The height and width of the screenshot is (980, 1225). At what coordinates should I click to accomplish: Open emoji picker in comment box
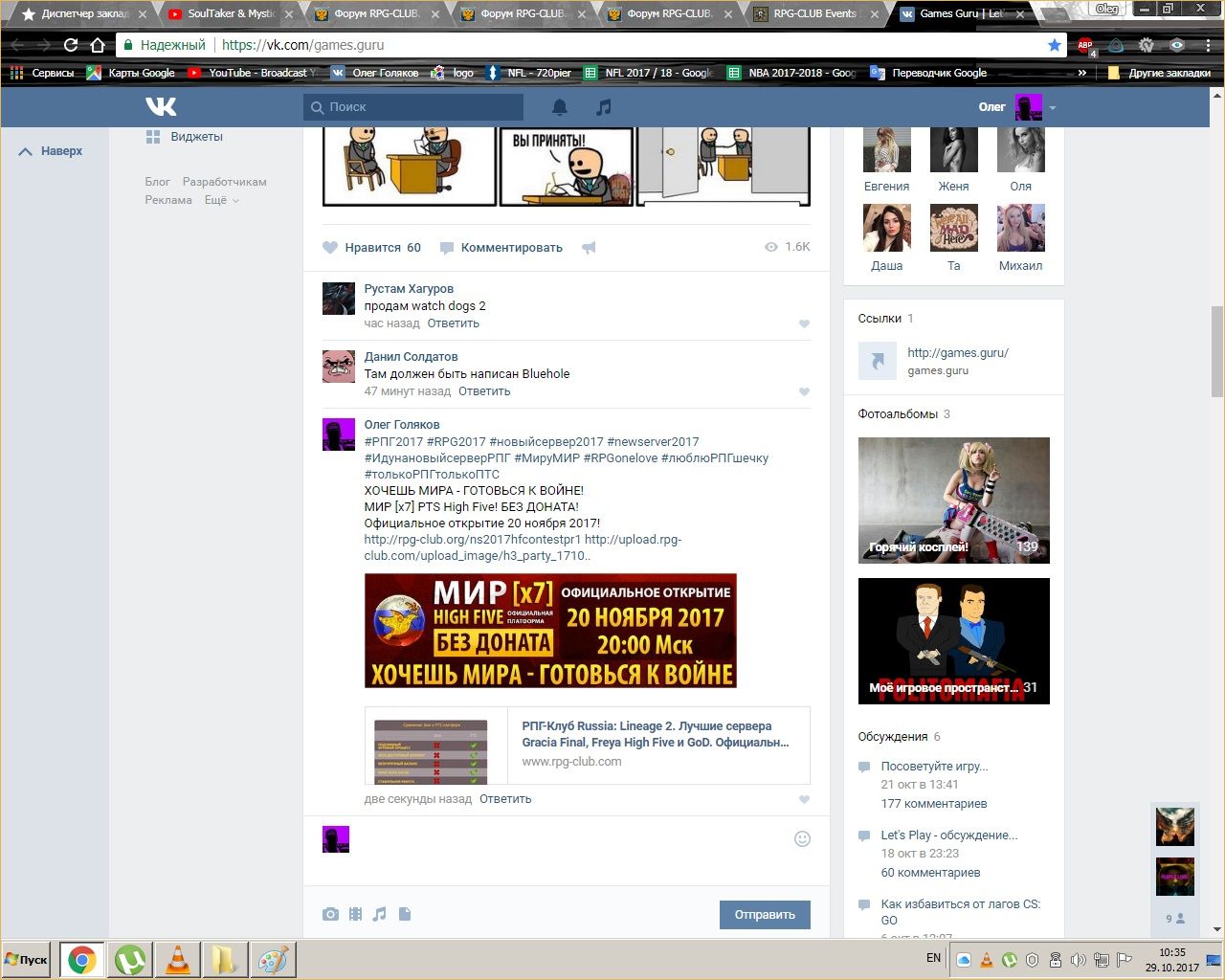click(x=802, y=839)
